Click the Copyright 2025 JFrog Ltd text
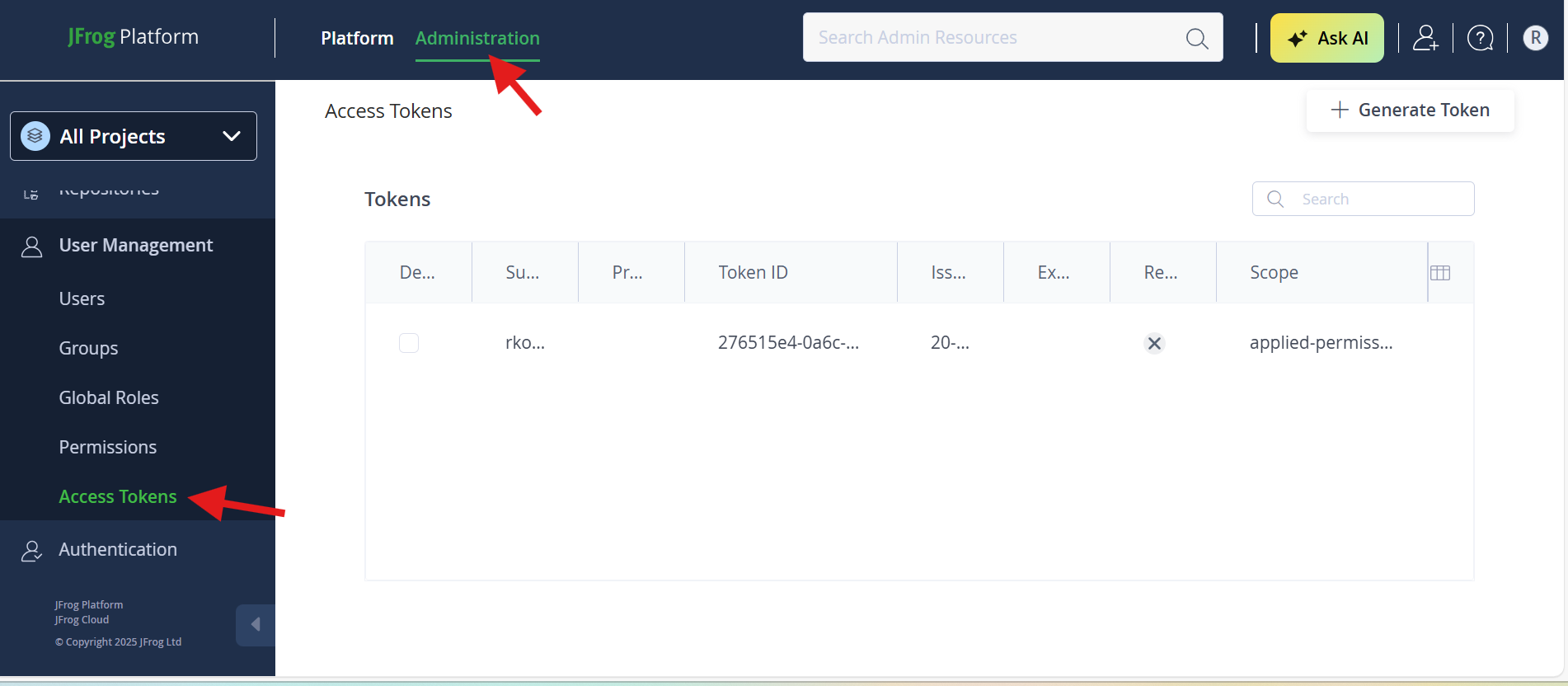1568x686 pixels. (118, 641)
